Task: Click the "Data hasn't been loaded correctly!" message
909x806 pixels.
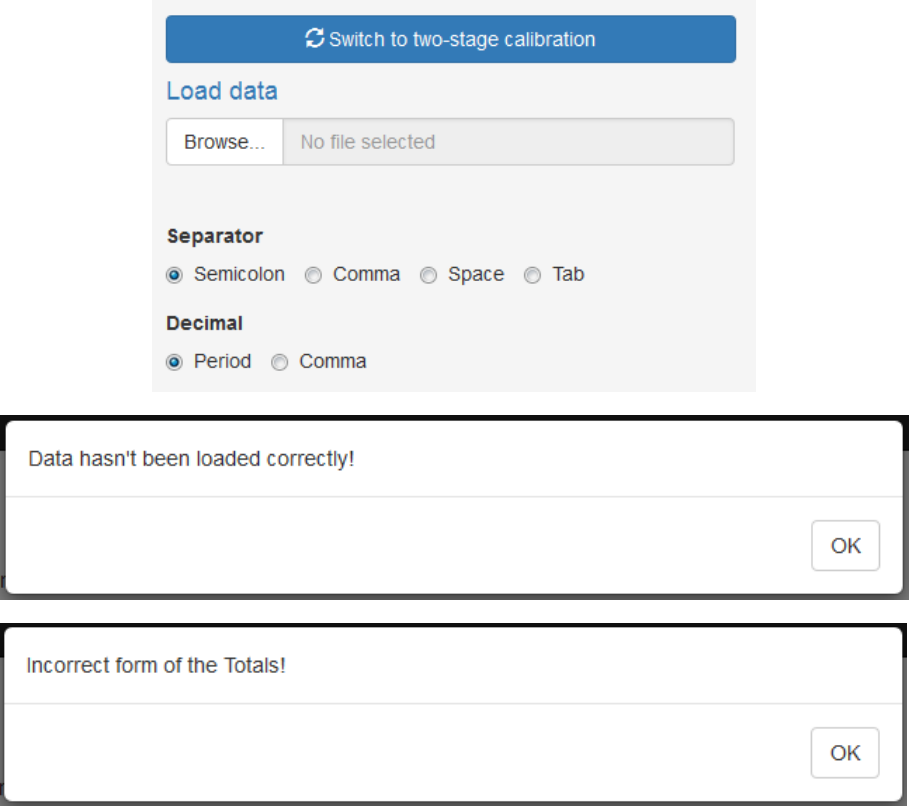Action: click(x=191, y=460)
